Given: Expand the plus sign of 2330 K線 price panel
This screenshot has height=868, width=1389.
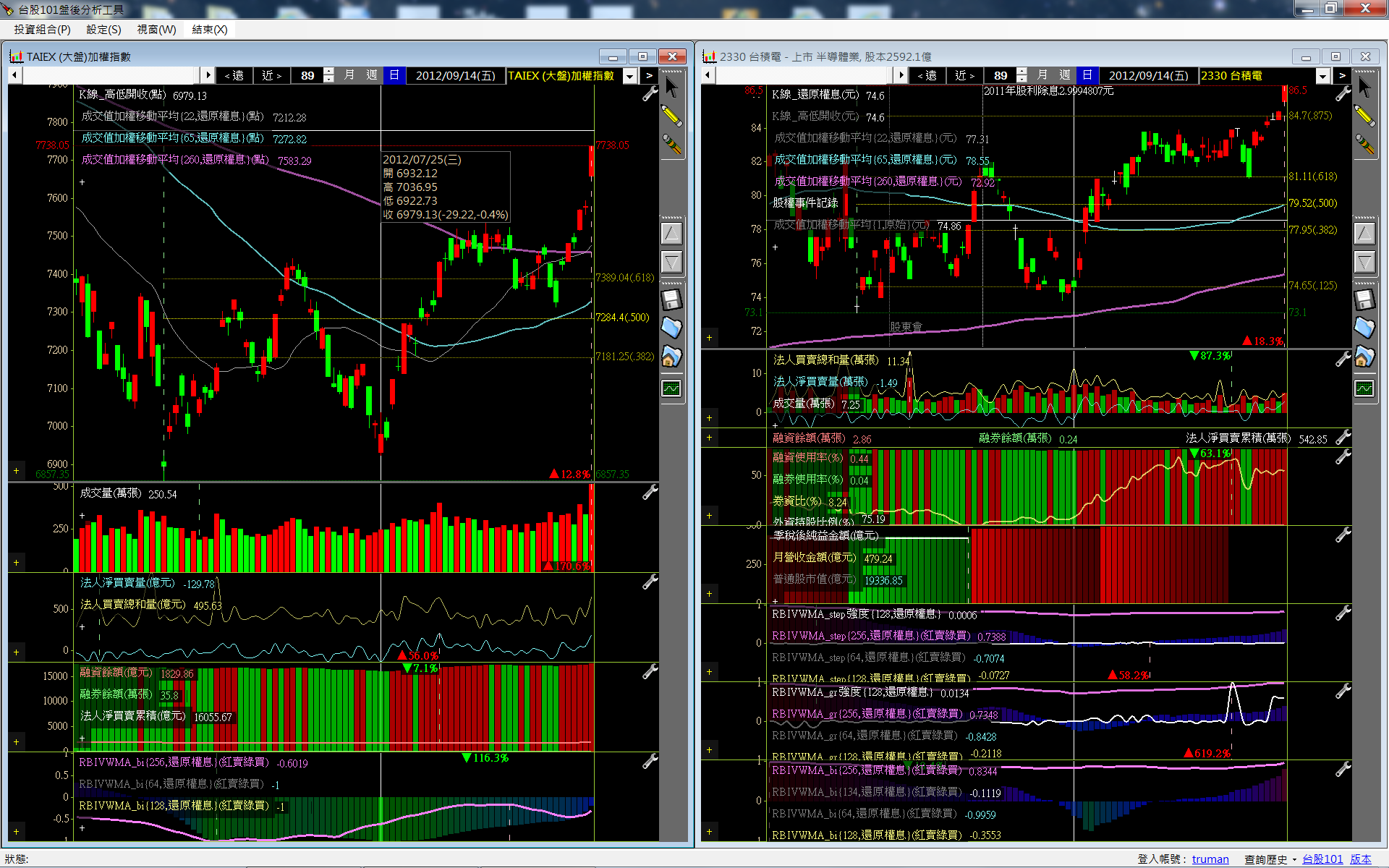Looking at the screenshot, I should [x=709, y=338].
